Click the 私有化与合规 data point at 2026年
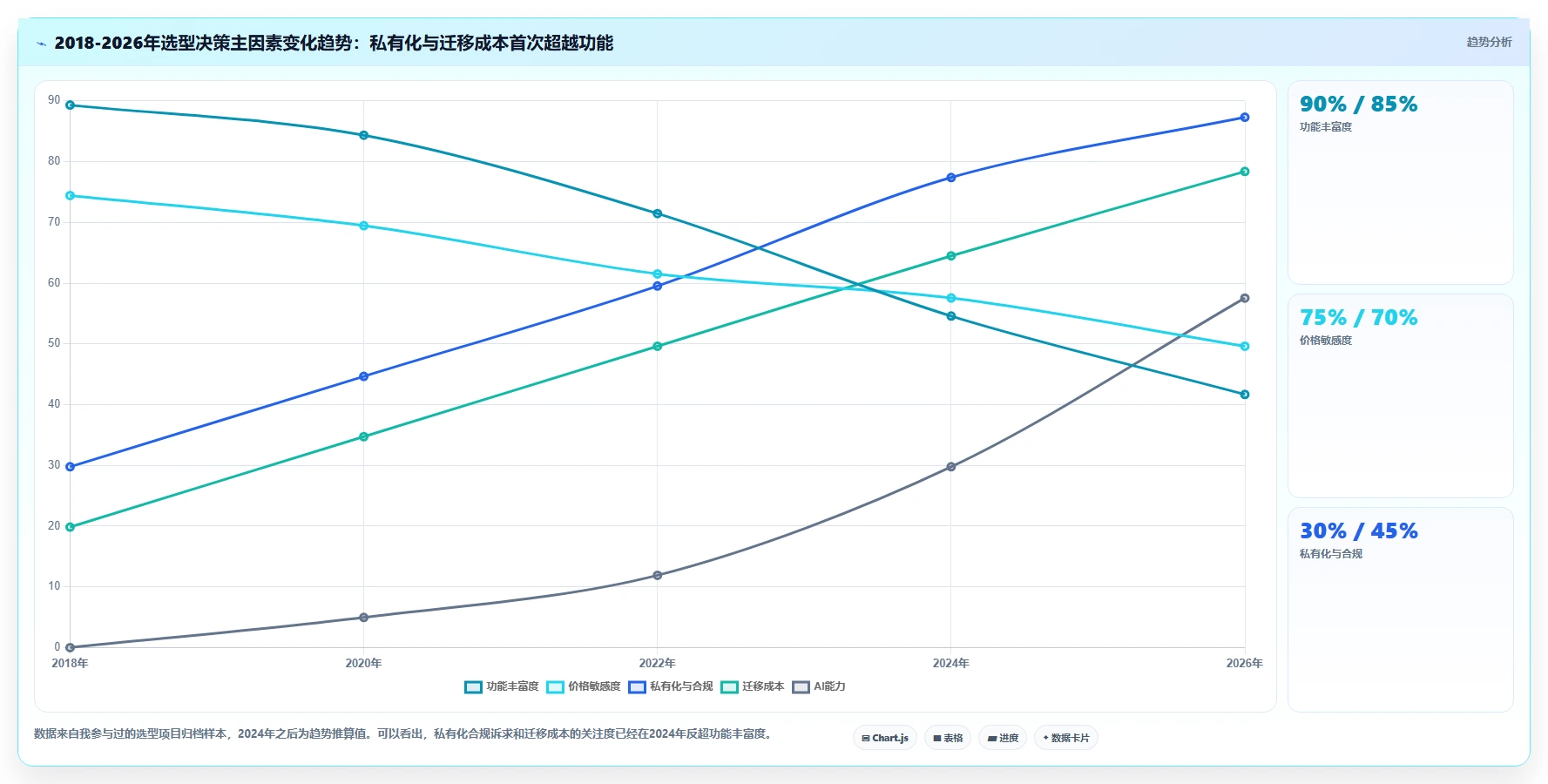1548x784 pixels. (x=1245, y=118)
